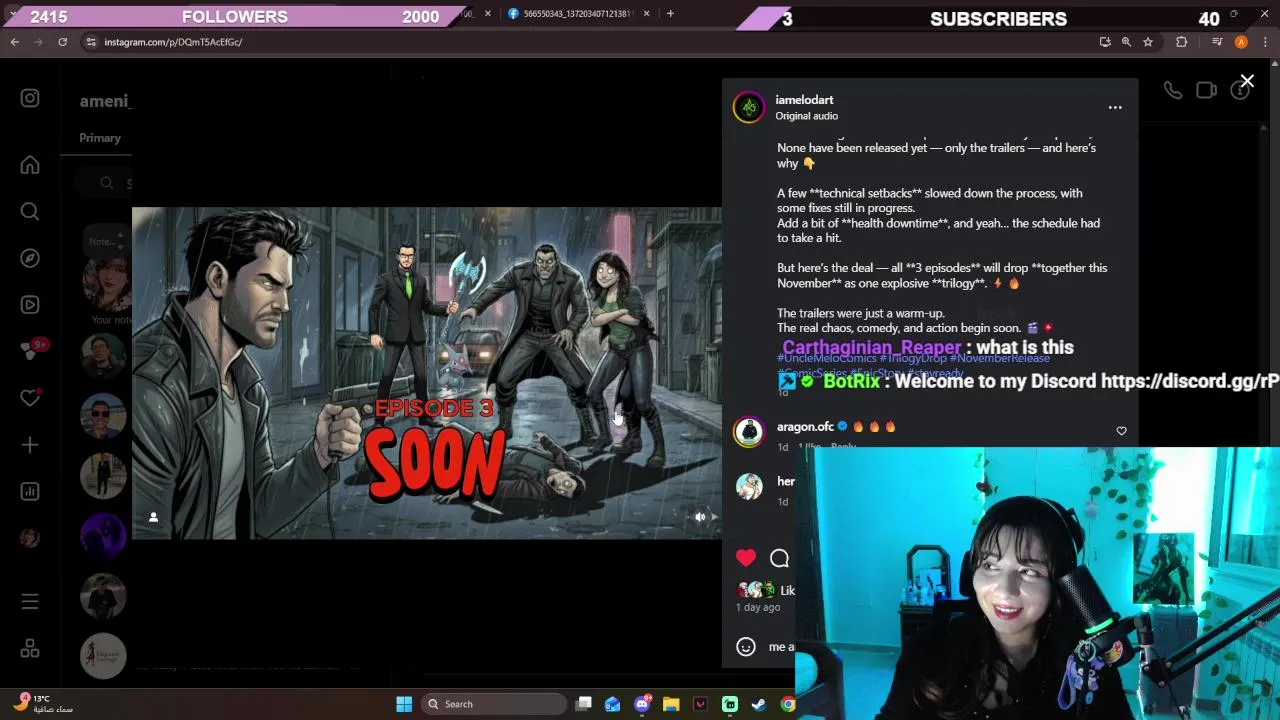Open browser Extensions puzzle icon
Image resolution: width=1280 pixels, height=720 pixels.
[x=1182, y=42]
